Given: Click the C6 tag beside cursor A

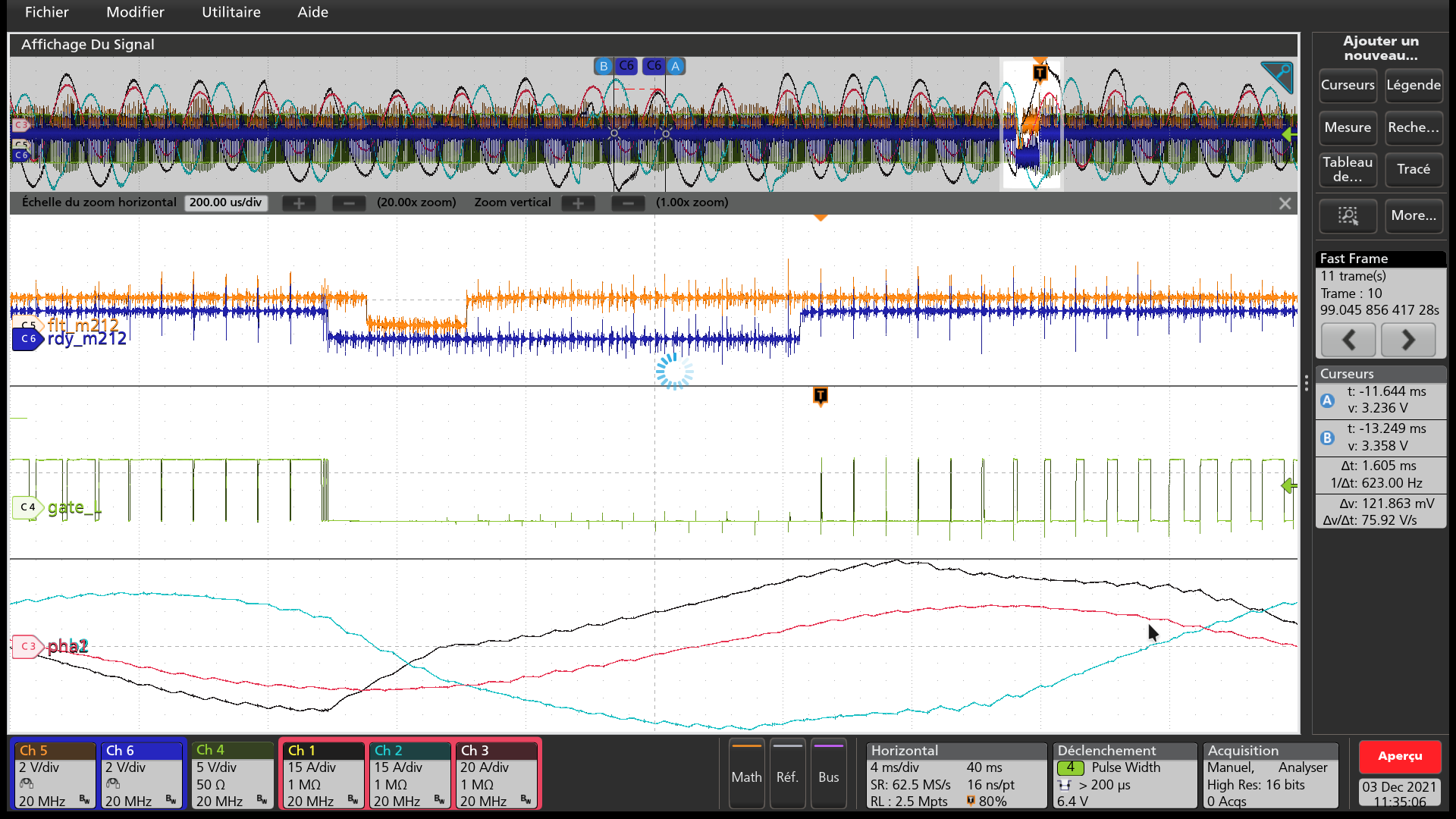Looking at the screenshot, I should (654, 66).
